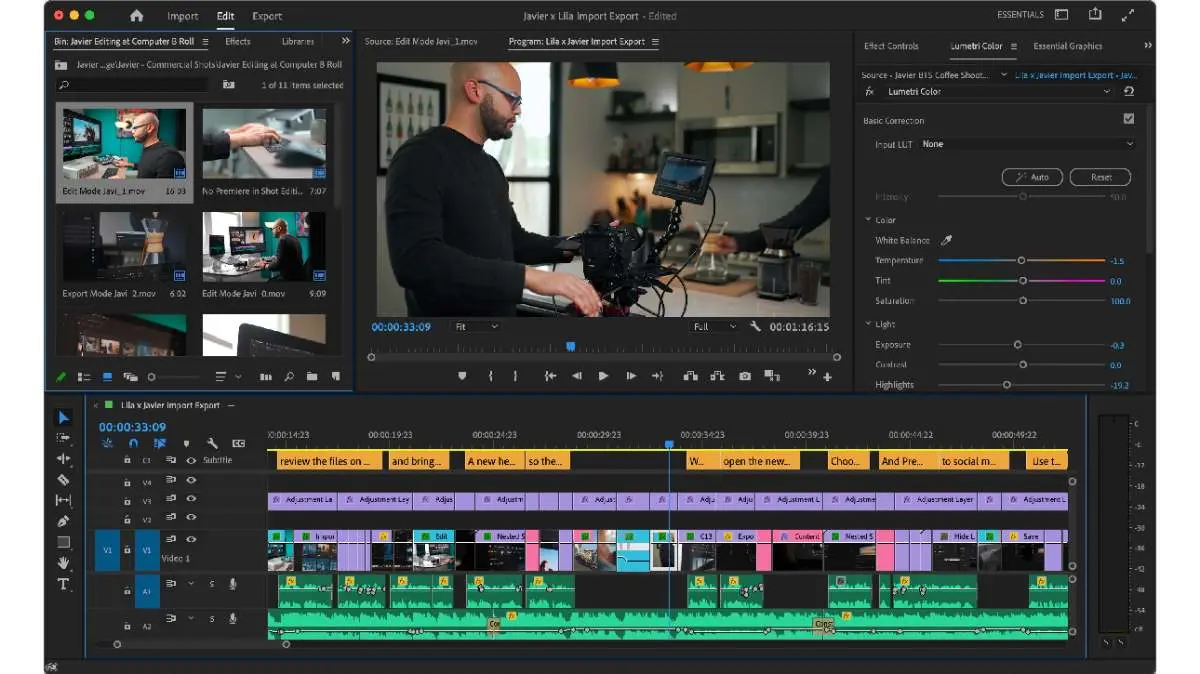
Task: Select the Razor tool in timeline toolbar
Action: (x=64, y=479)
